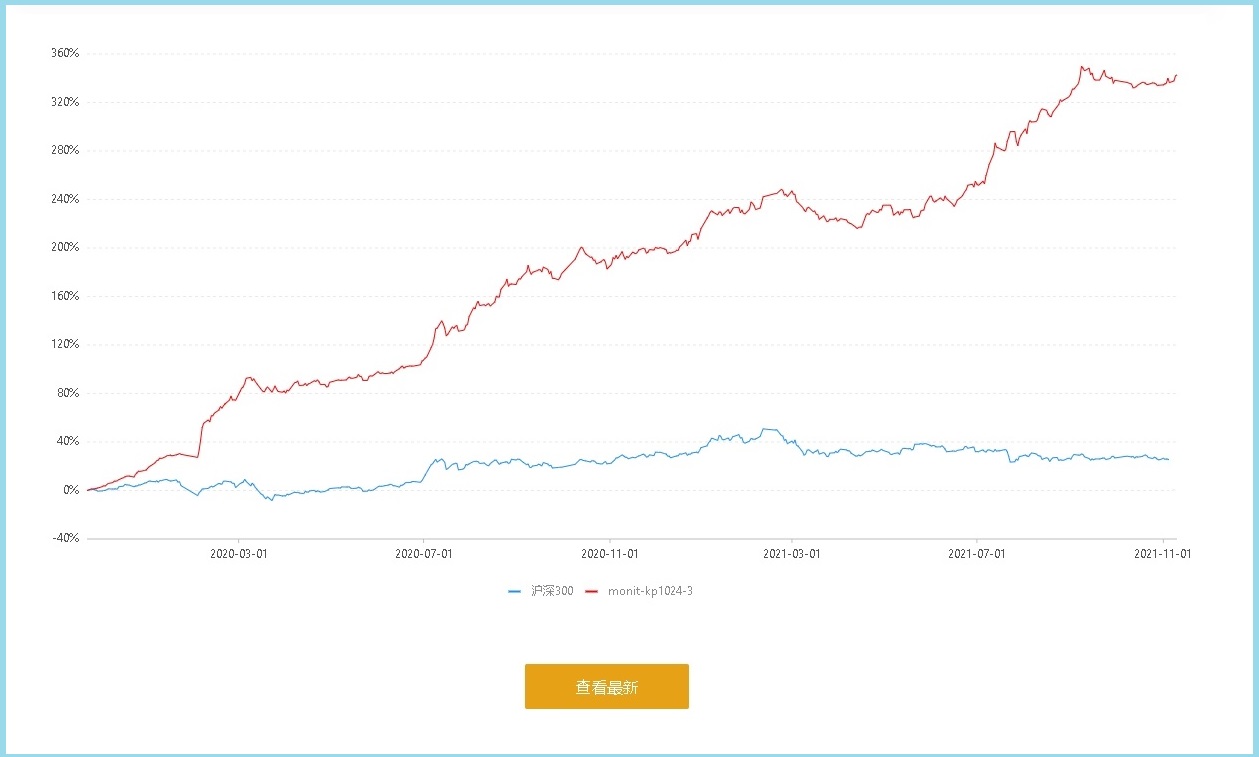Click the right end of the blue line

click(x=1168, y=459)
